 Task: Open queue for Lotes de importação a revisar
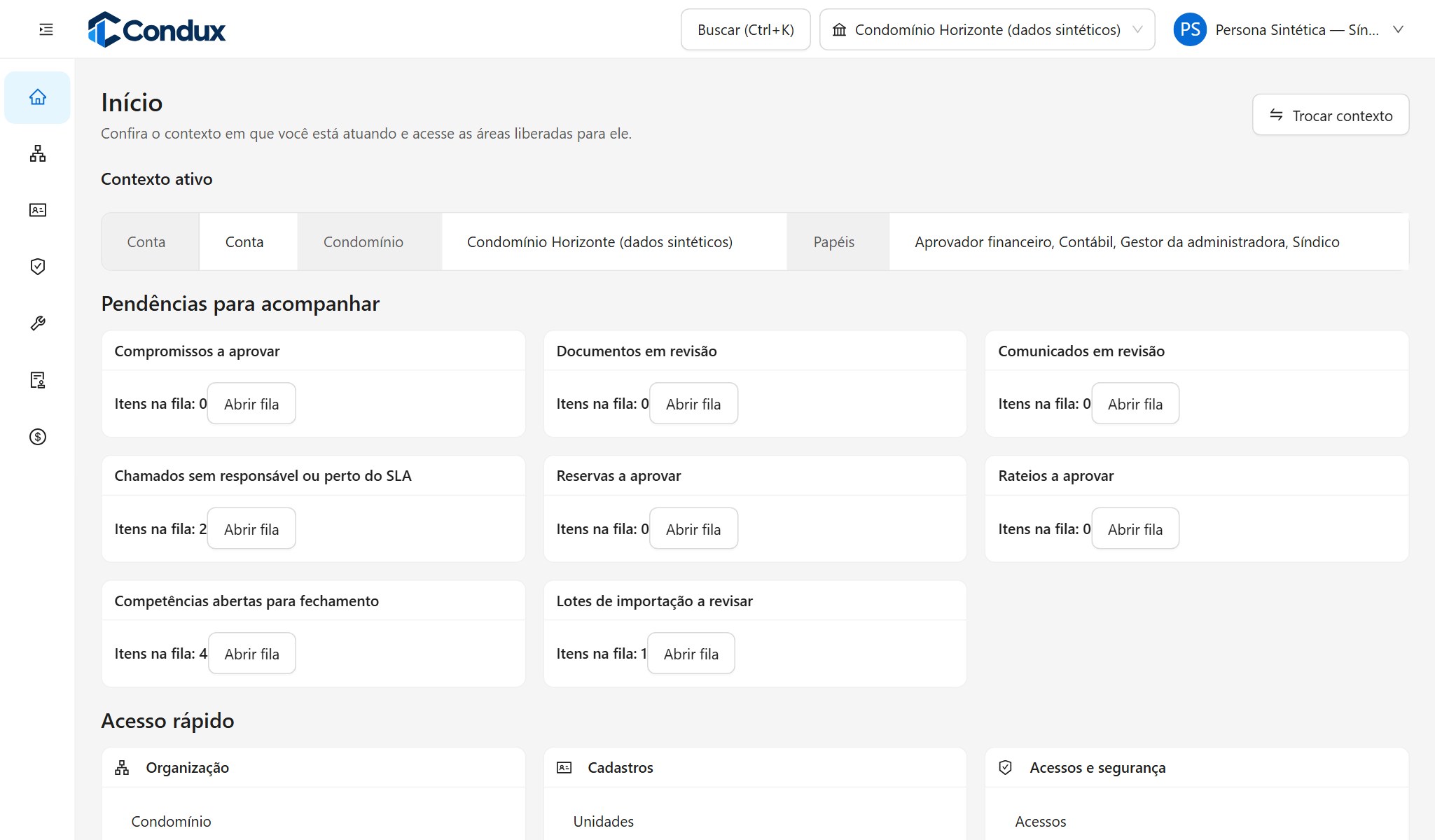(x=691, y=653)
